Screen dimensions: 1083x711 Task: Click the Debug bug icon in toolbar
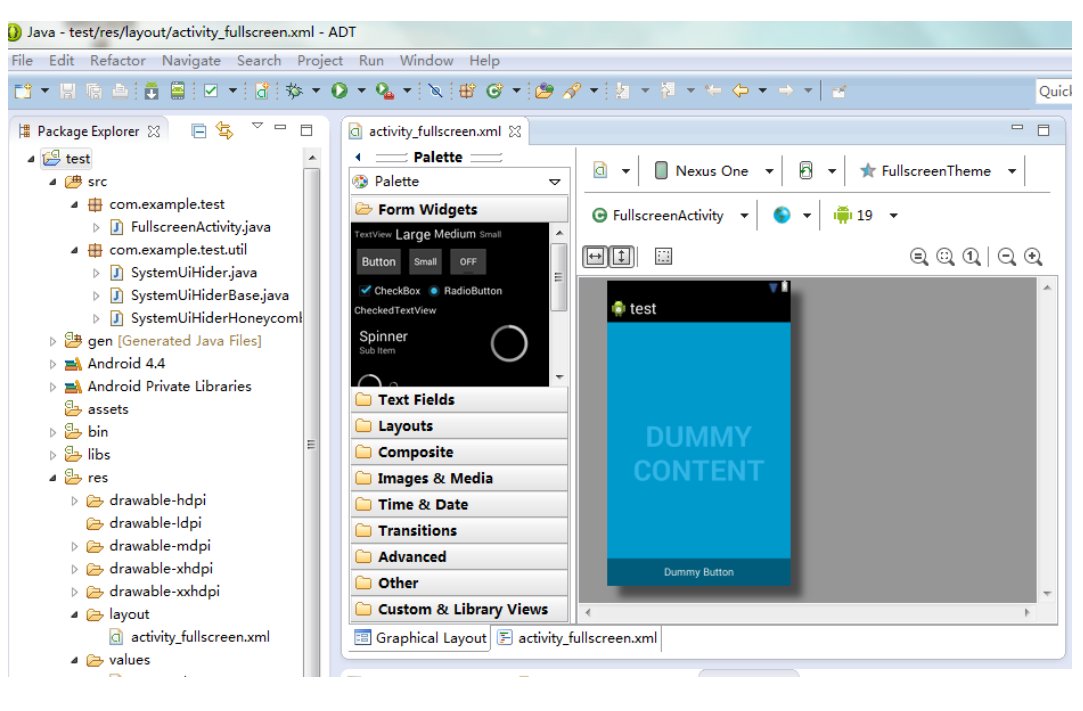294,91
